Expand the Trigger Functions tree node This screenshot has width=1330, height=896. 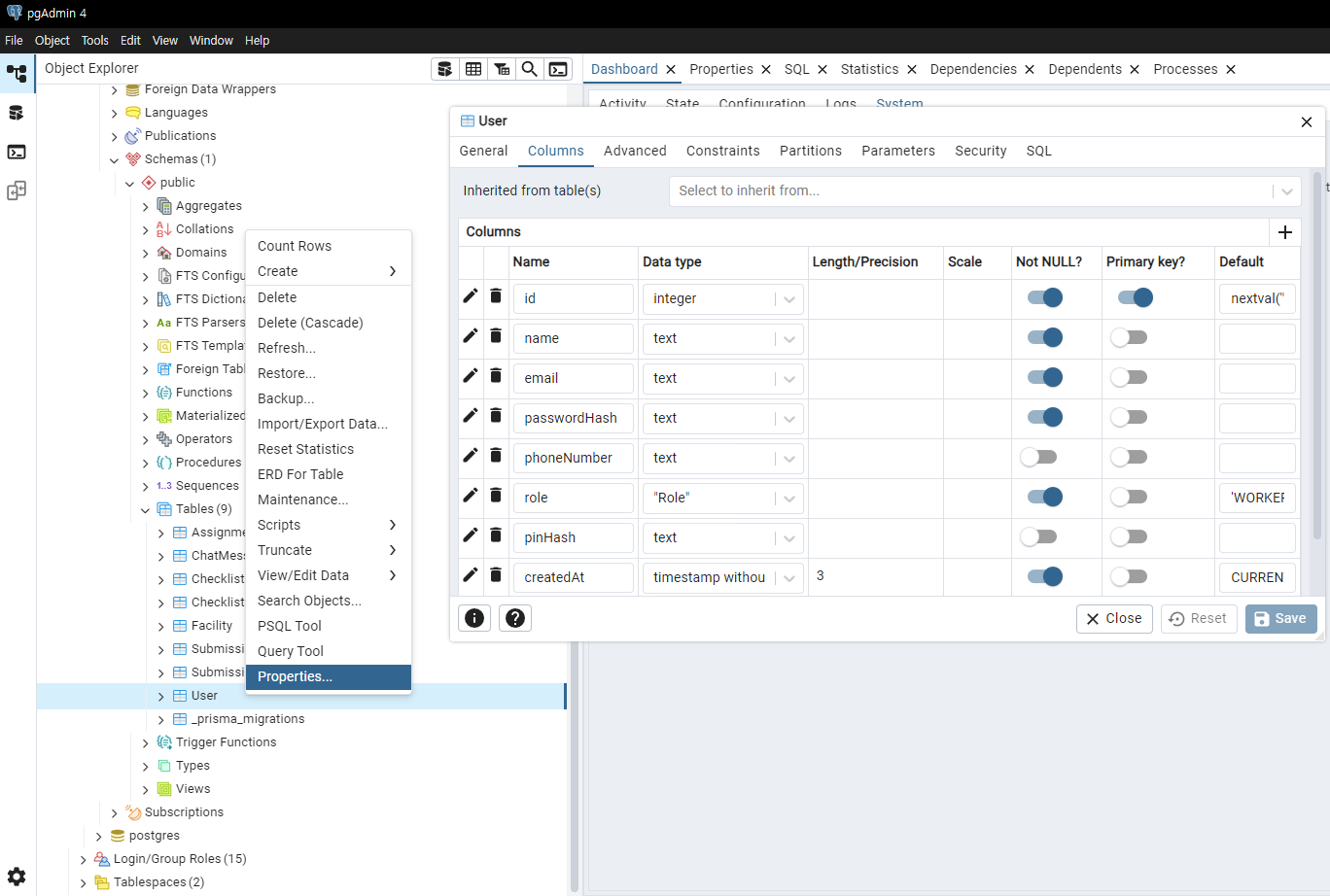(x=145, y=742)
